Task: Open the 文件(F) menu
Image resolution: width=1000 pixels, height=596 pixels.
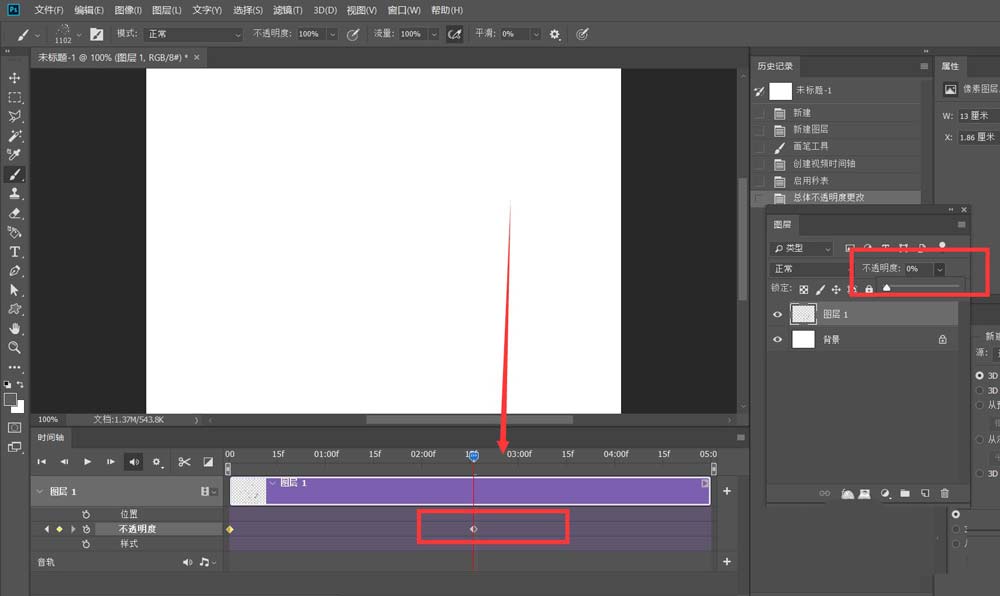Action: coord(48,10)
